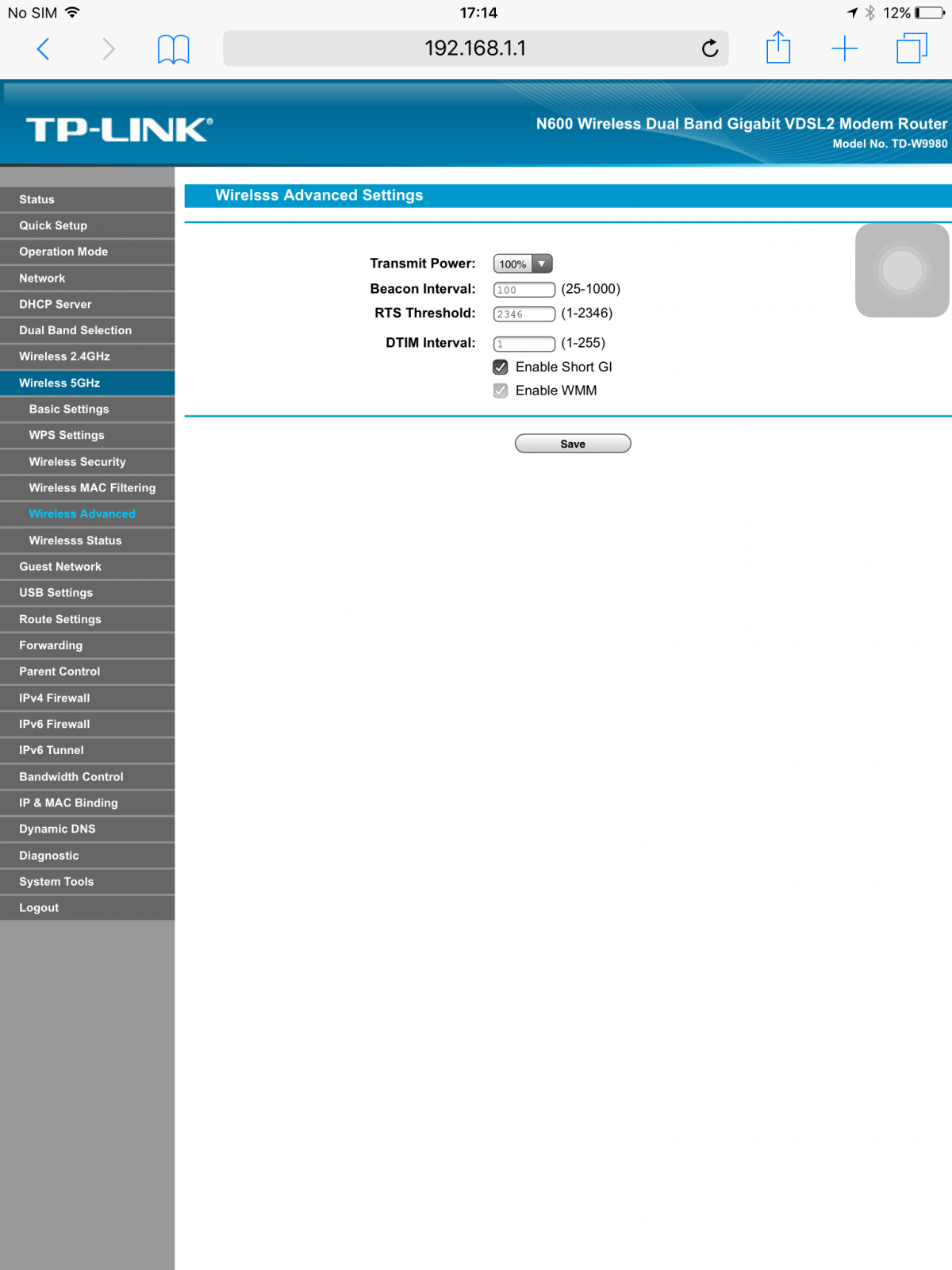Tap the TP-LINK logo
This screenshot has height=1270, width=952.
(x=119, y=129)
